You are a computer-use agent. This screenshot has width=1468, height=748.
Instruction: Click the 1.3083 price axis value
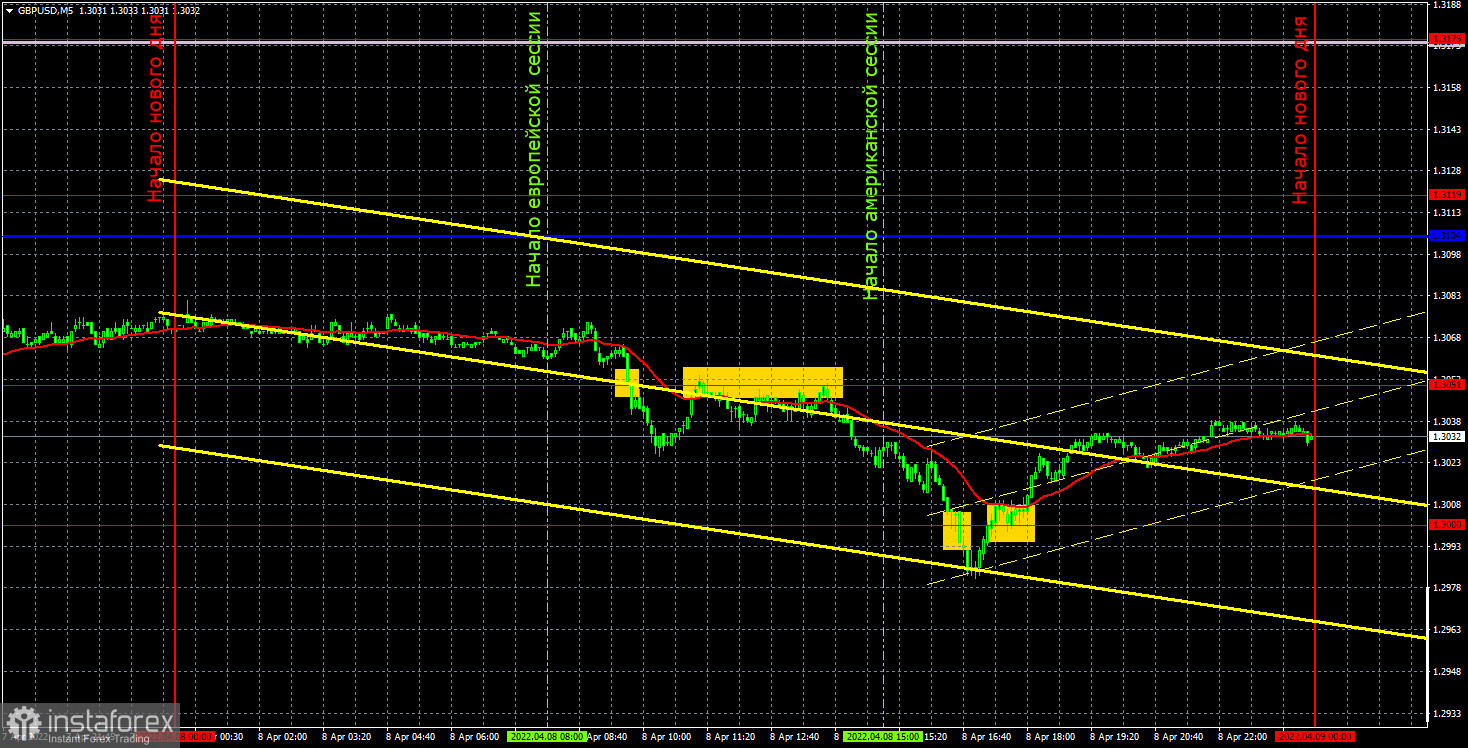tap(1446, 296)
